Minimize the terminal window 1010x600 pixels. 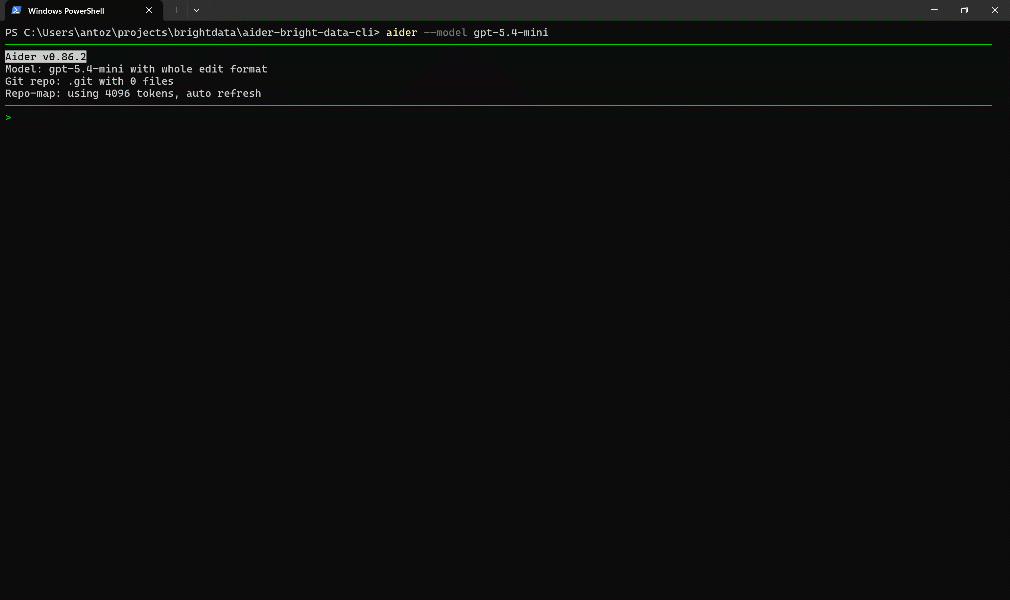point(934,10)
